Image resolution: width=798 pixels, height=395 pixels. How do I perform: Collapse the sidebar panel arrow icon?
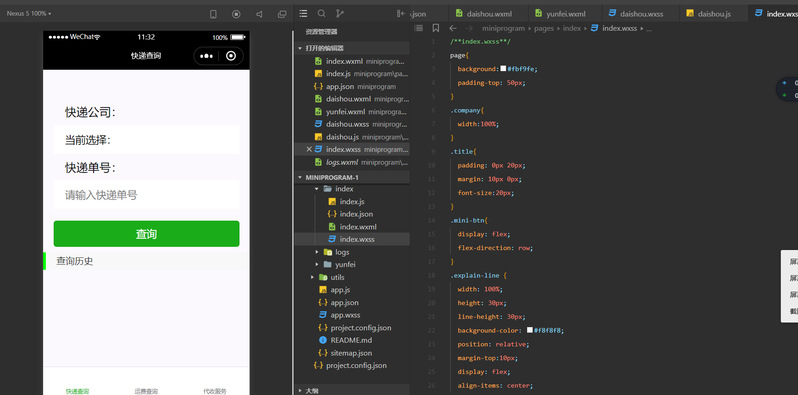(x=401, y=14)
